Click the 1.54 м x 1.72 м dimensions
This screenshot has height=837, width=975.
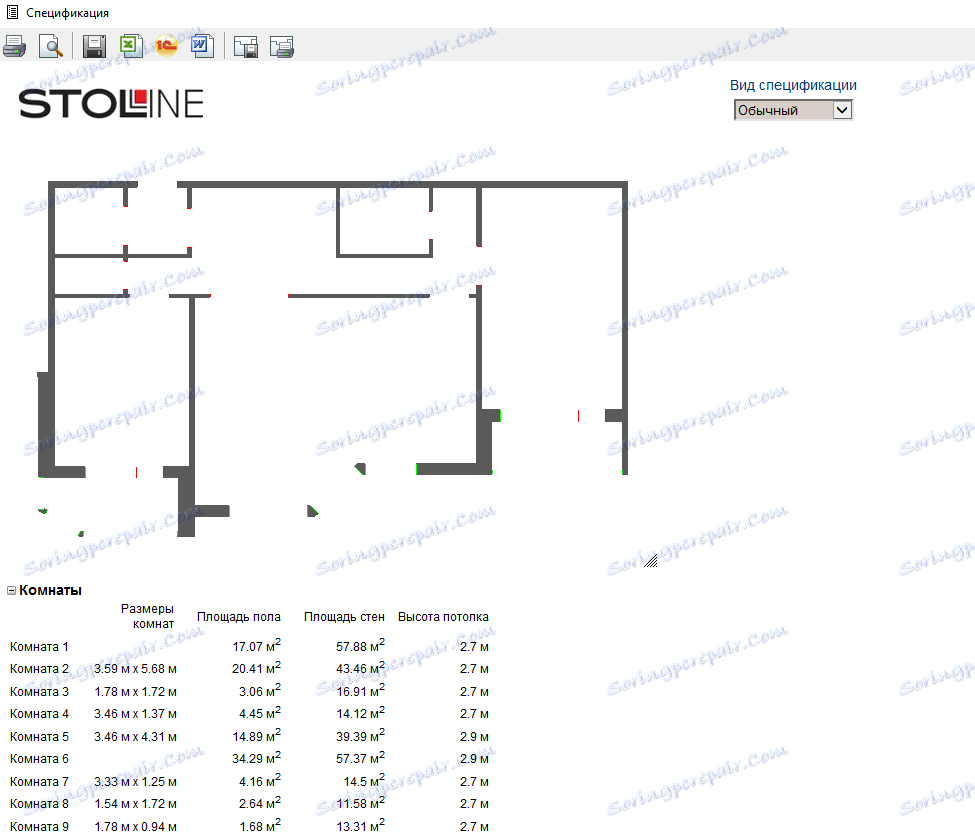pyautogui.click(x=135, y=804)
